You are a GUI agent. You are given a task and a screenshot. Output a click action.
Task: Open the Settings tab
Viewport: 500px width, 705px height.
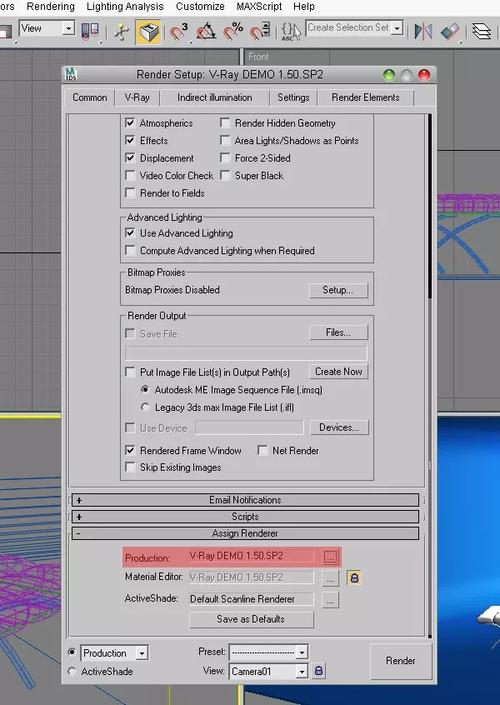pyautogui.click(x=293, y=98)
